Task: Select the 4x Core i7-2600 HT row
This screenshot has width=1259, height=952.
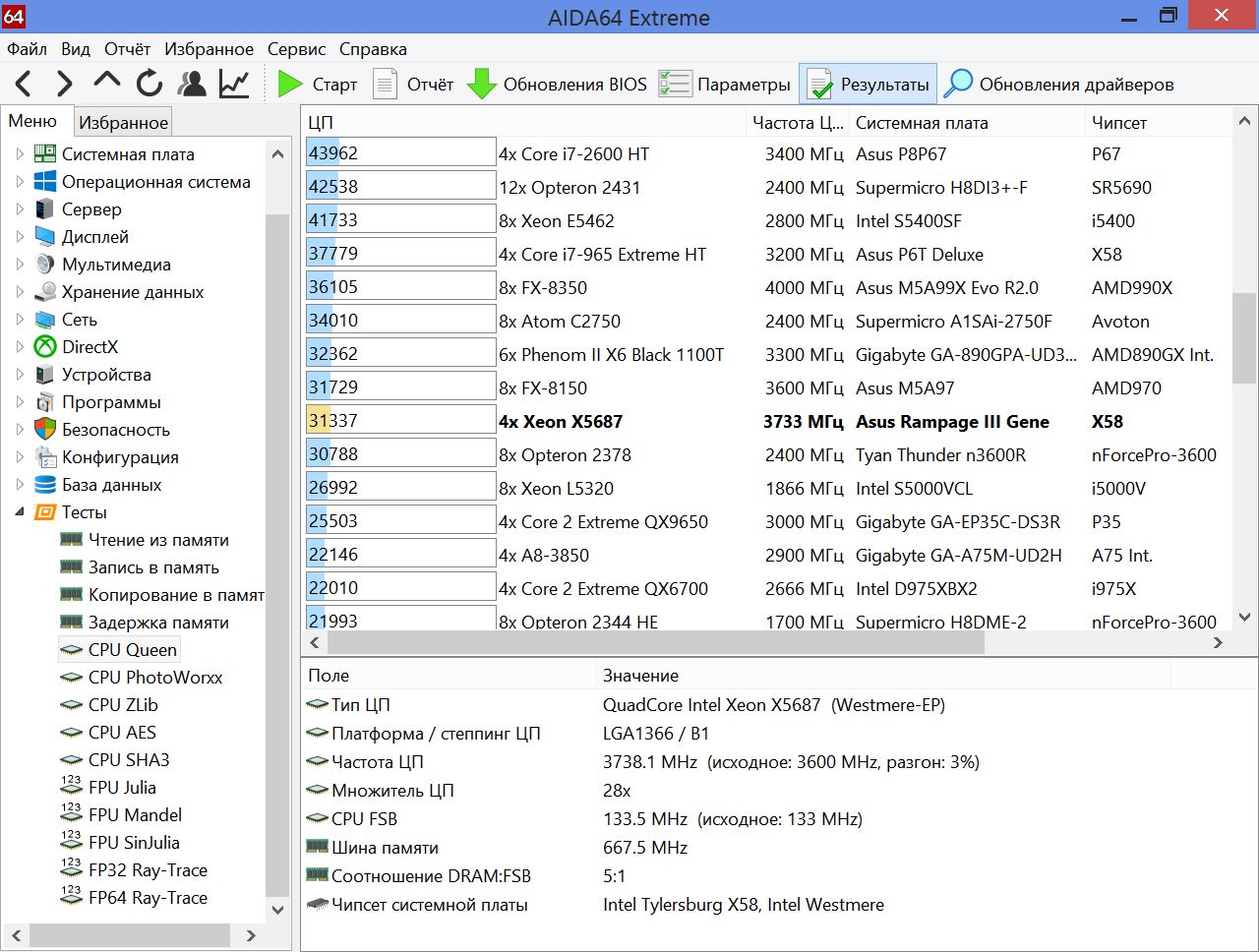Action: point(766,153)
